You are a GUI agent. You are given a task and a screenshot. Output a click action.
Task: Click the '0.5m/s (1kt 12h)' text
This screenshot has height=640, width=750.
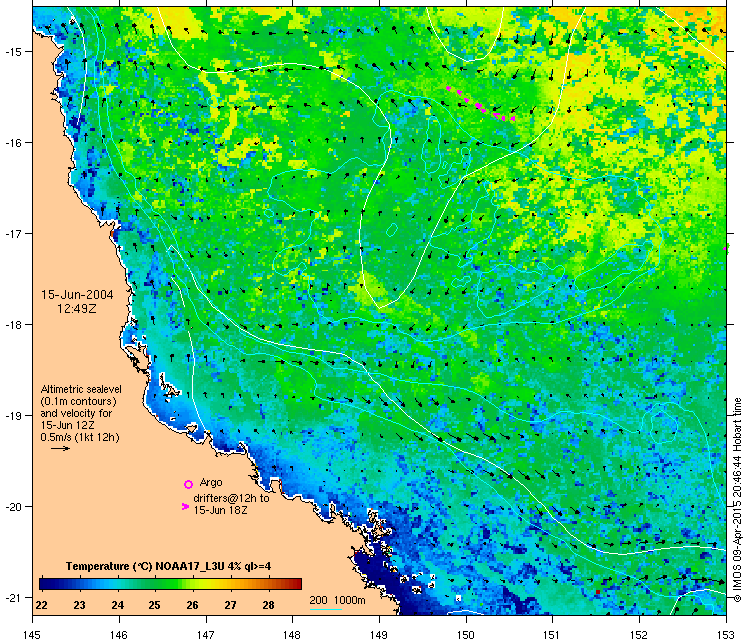(x=80, y=437)
